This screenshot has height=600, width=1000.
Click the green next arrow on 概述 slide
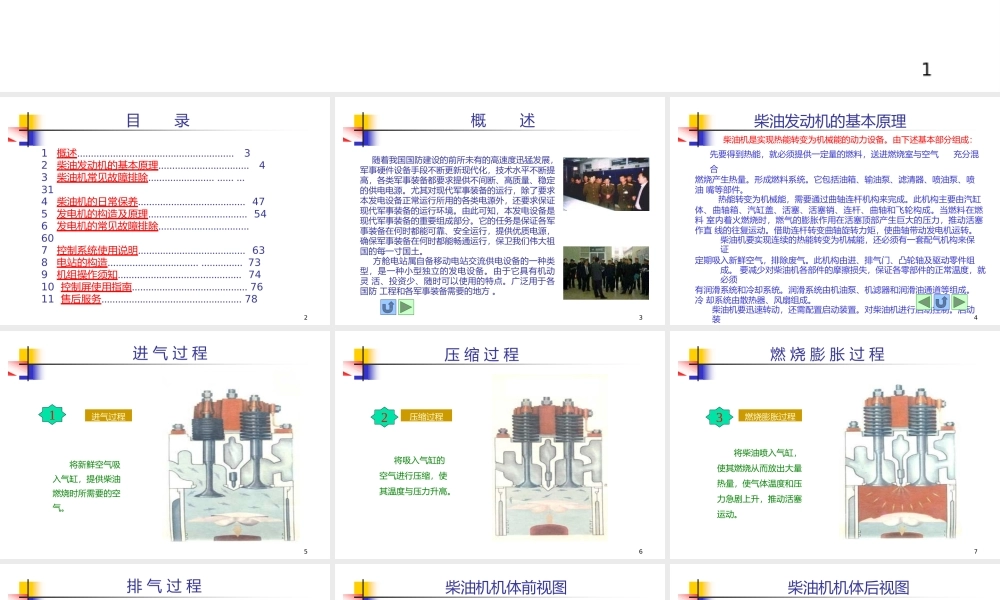(406, 307)
